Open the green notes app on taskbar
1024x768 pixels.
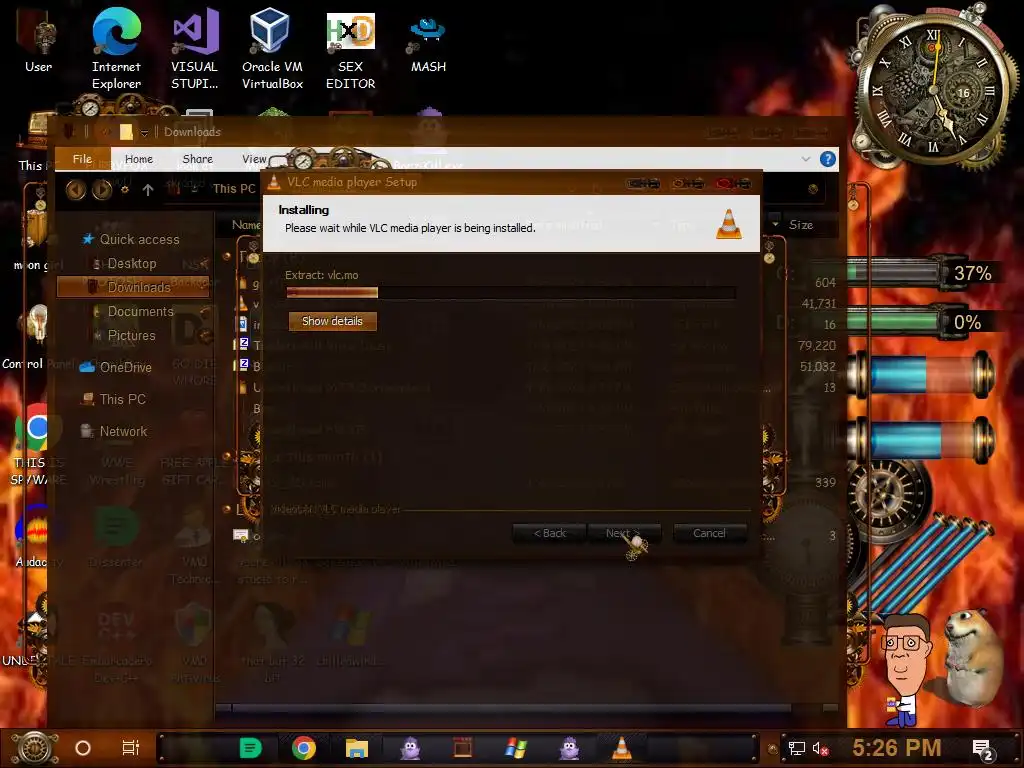250,748
